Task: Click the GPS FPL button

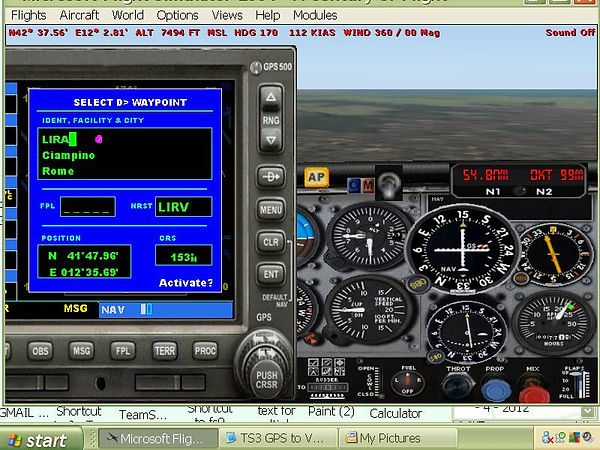Action: coord(123,351)
